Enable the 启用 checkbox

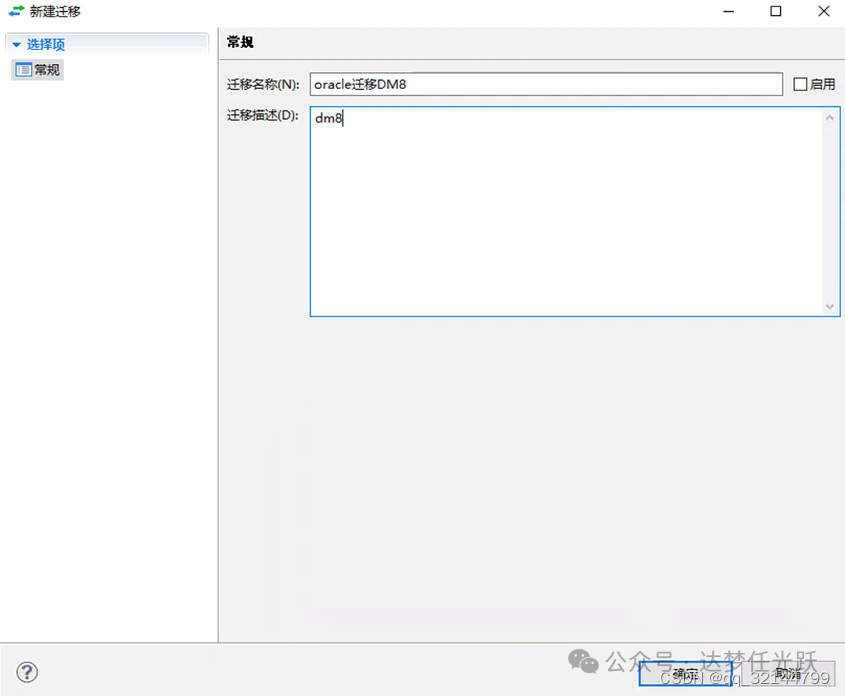click(800, 84)
